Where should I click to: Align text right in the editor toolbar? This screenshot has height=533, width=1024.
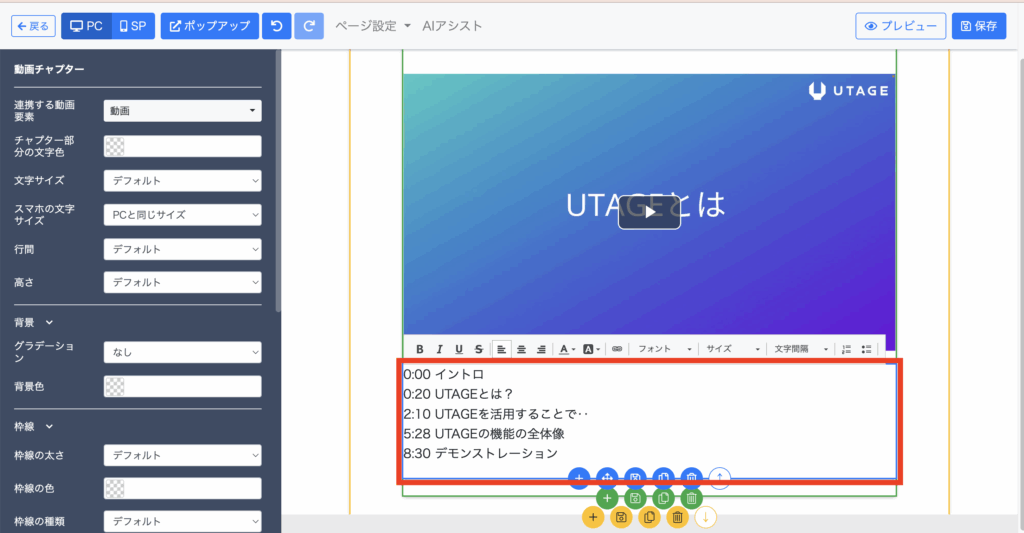click(541, 349)
